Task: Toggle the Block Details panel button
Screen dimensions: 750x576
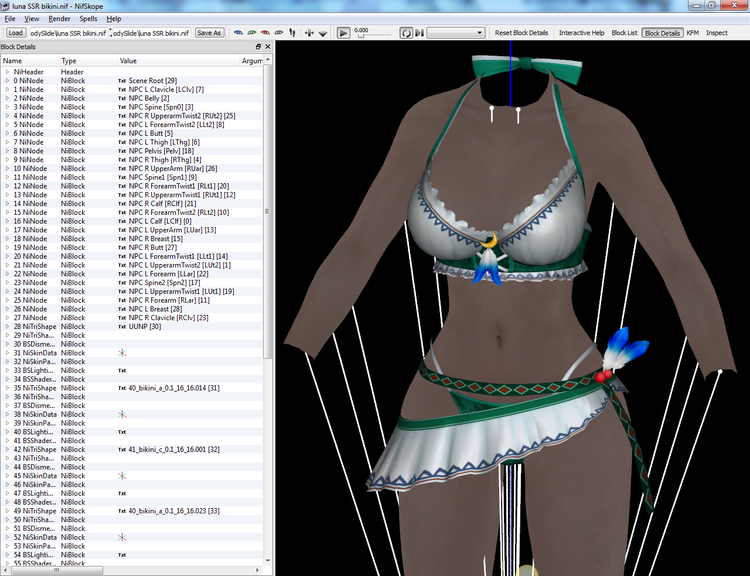Action: point(662,33)
